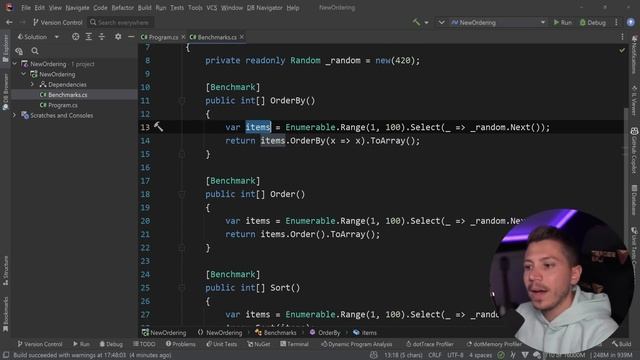
Task: Open the Unit Tests tool window tab
Action: (221, 344)
